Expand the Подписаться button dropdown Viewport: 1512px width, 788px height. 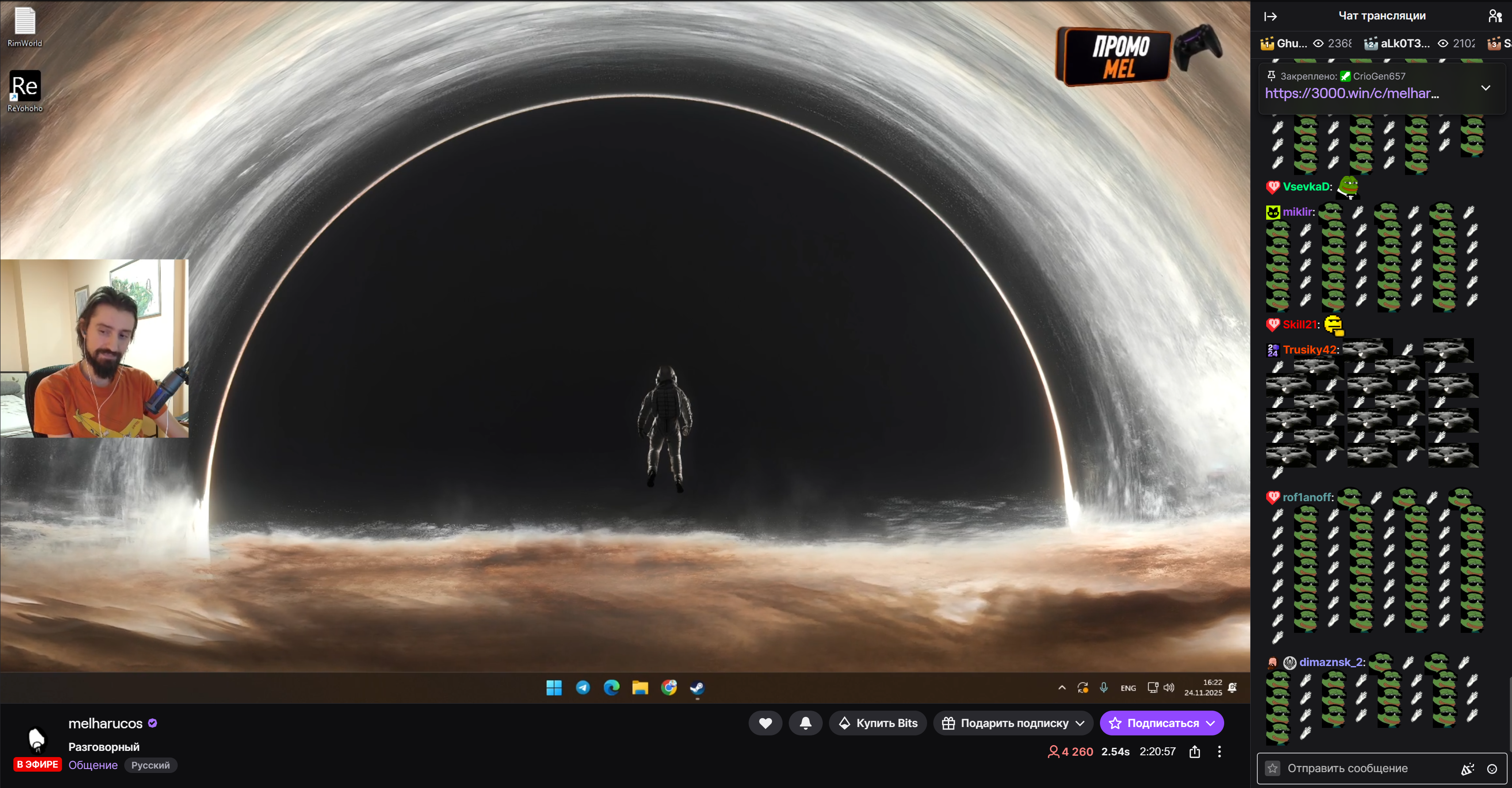coord(1210,723)
